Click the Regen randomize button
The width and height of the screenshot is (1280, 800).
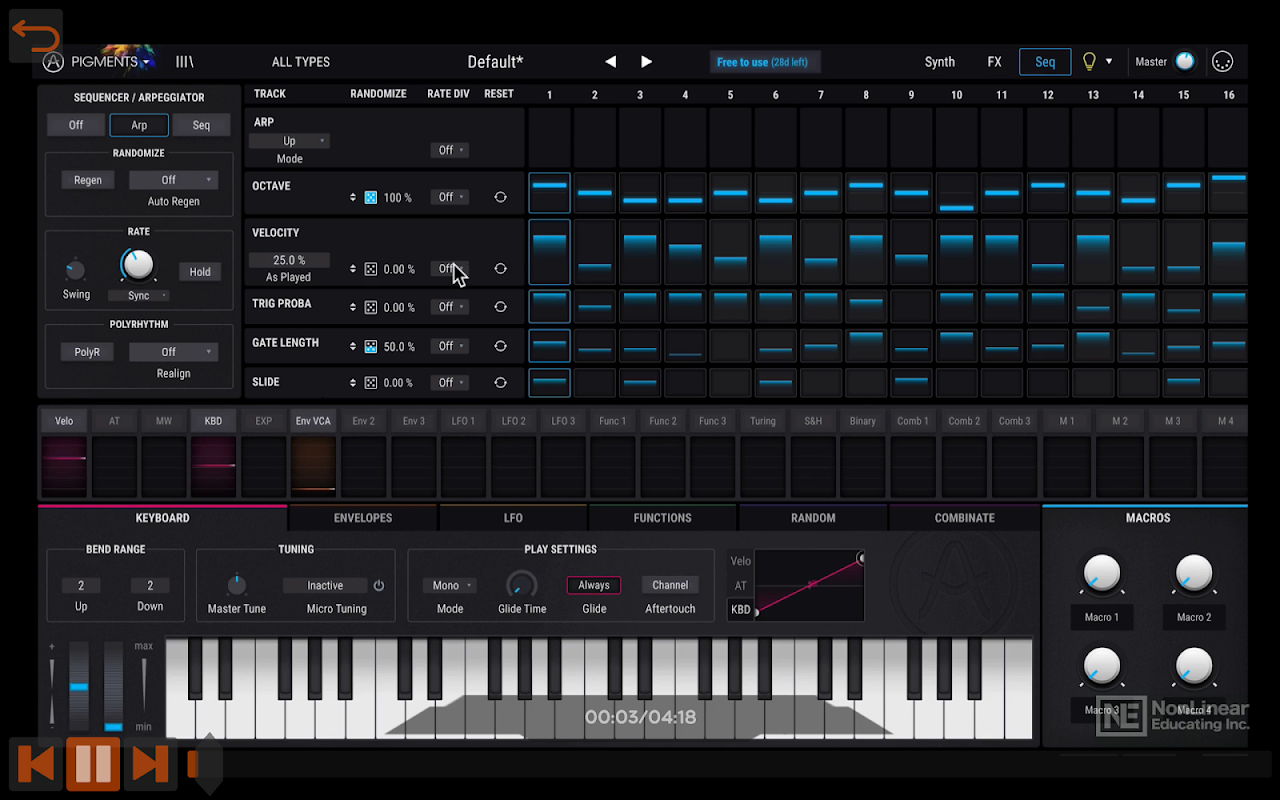coord(87,180)
